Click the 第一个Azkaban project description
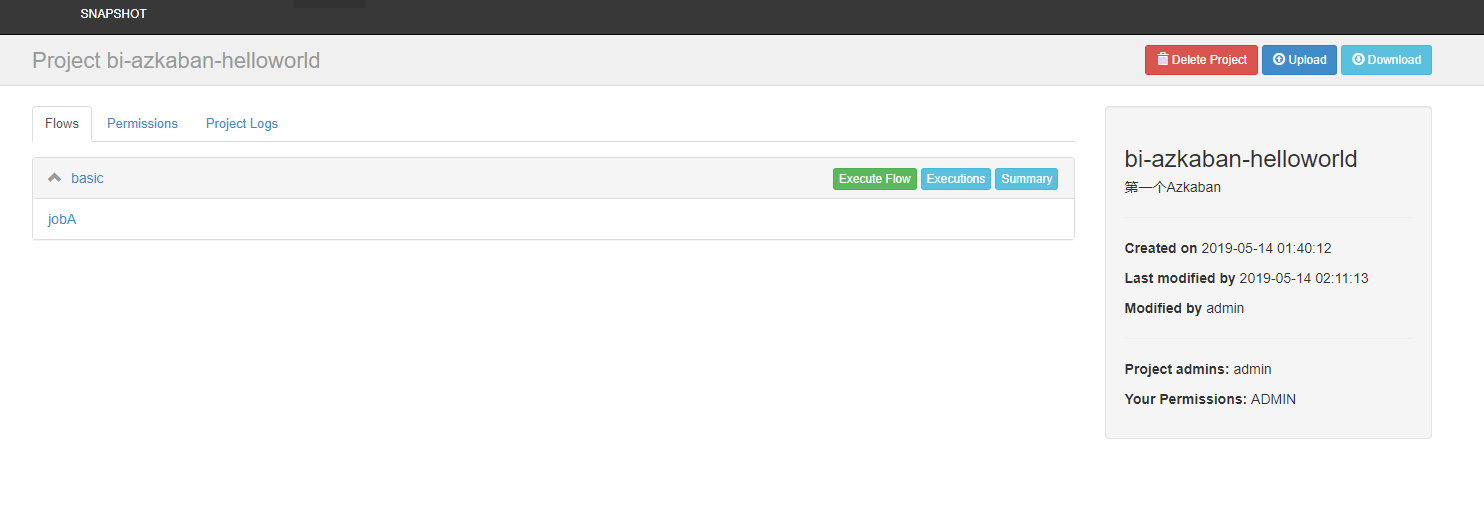1484x513 pixels. click(x=1172, y=187)
